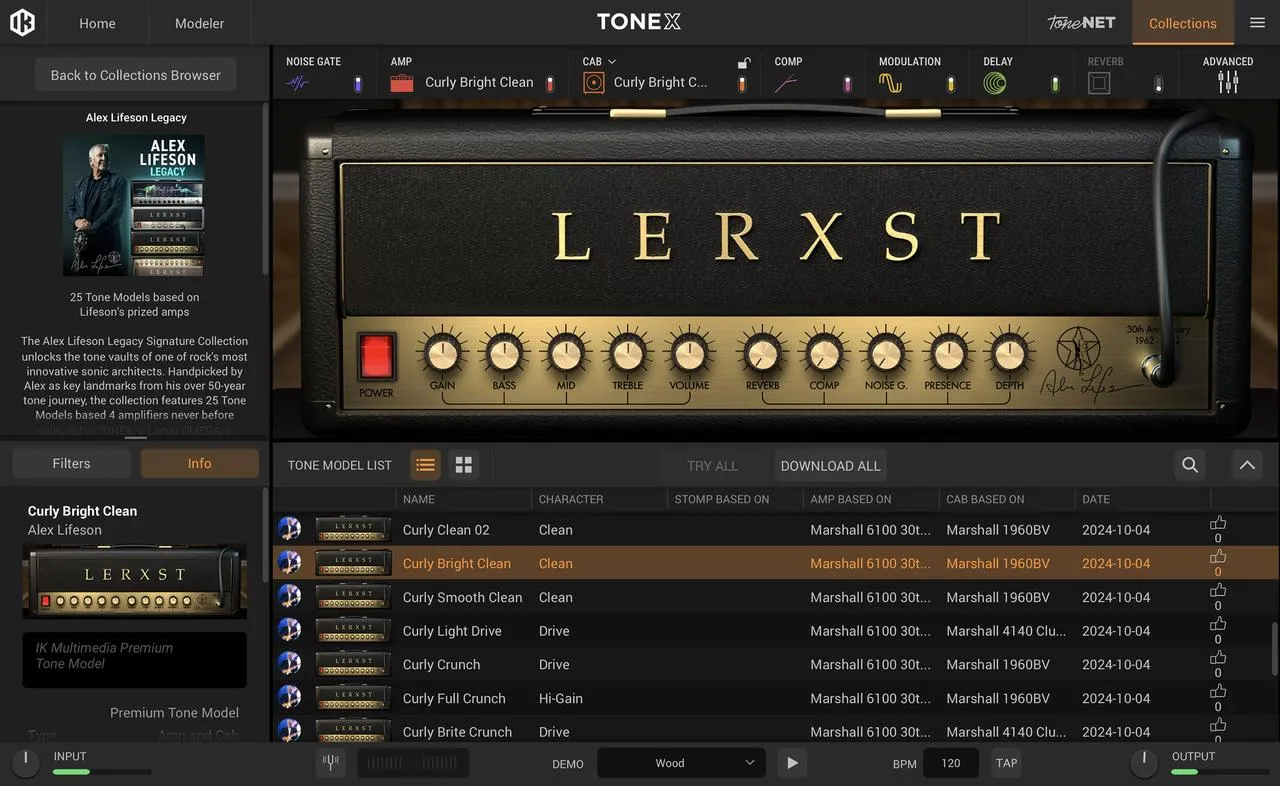Click the Cab speaker icon
The image size is (1280, 786).
point(594,83)
